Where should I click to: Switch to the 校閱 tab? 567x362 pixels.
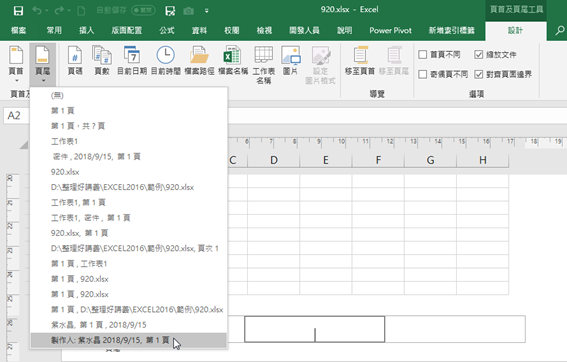(x=232, y=30)
